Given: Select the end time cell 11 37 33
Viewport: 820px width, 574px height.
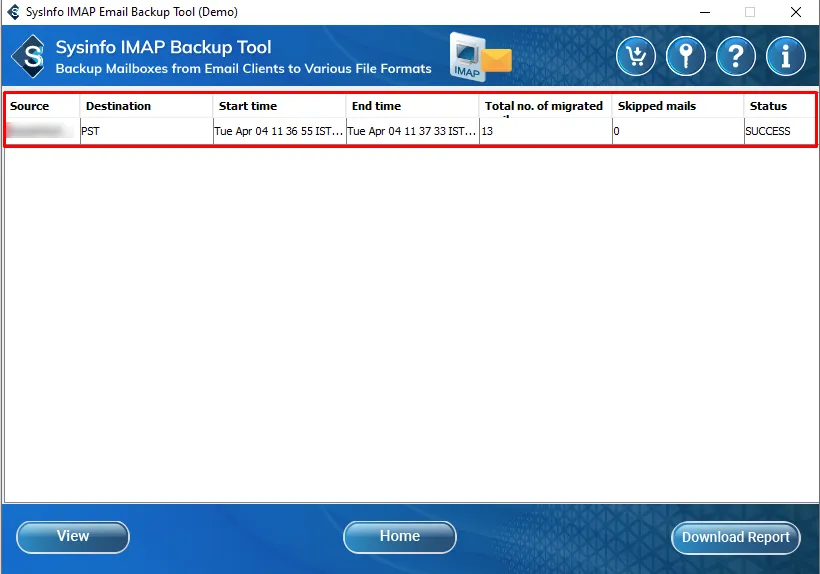Looking at the screenshot, I should 412,131.
